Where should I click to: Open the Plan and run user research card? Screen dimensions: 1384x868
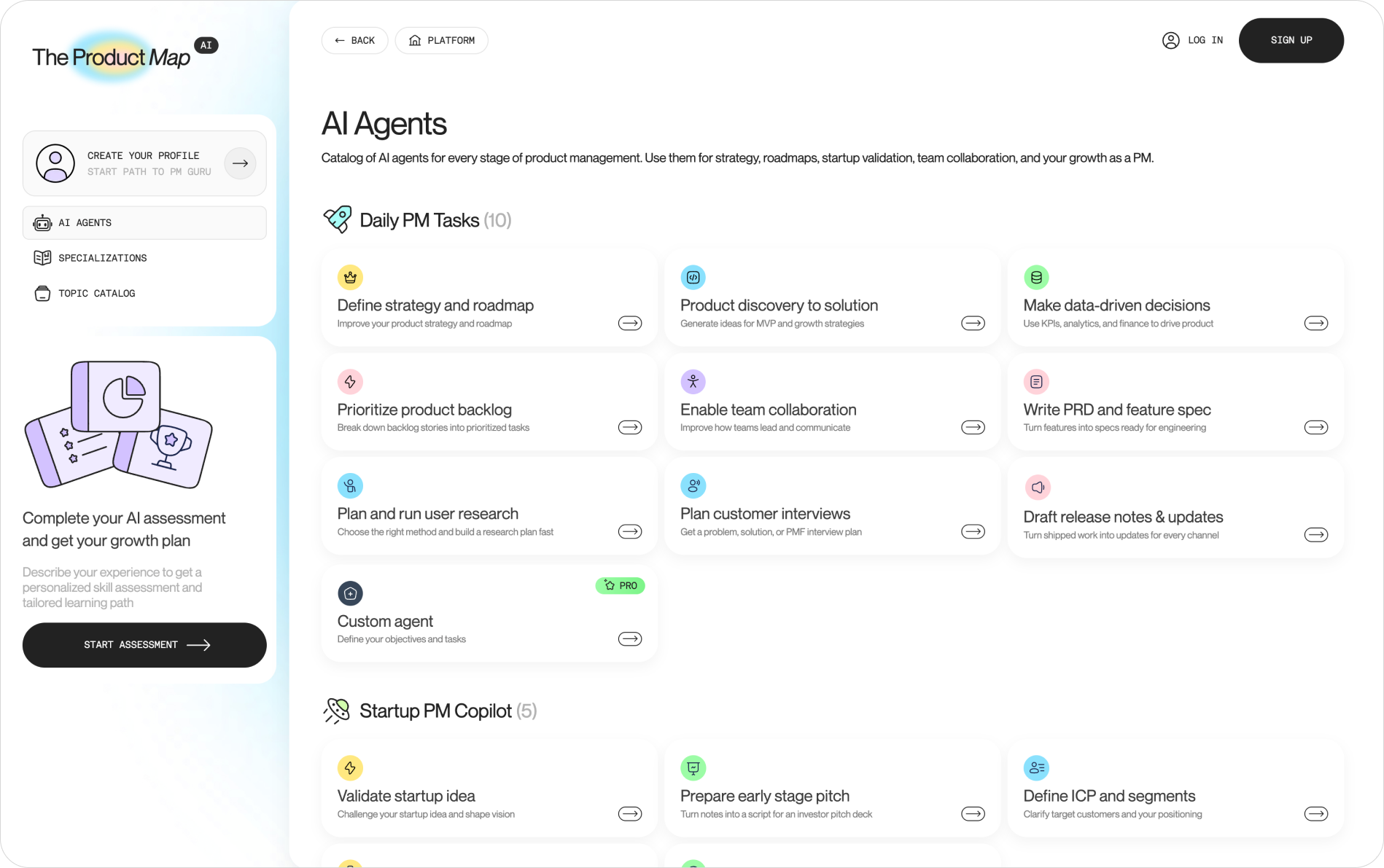489,507
